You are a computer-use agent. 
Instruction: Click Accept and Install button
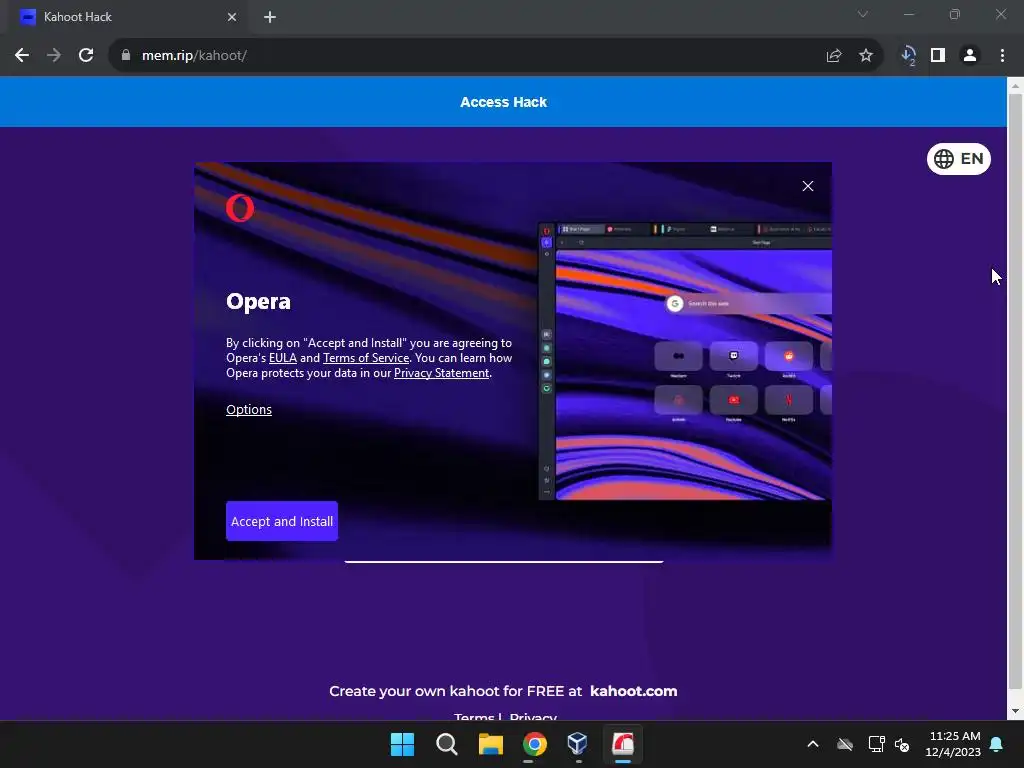coord(282,521)
